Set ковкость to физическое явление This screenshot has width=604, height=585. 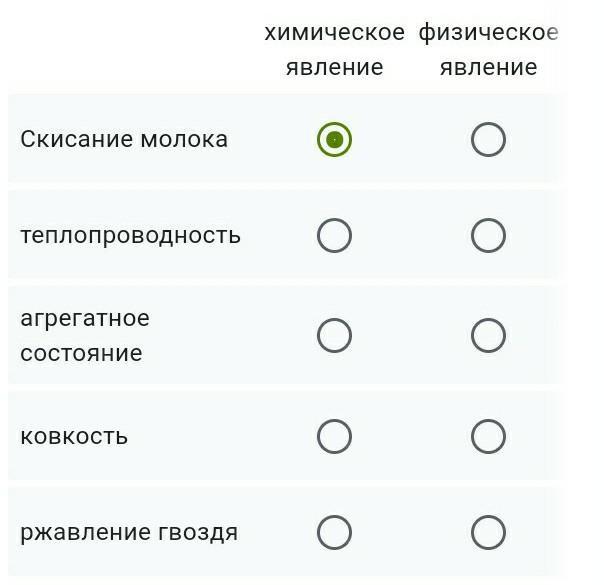488,436
